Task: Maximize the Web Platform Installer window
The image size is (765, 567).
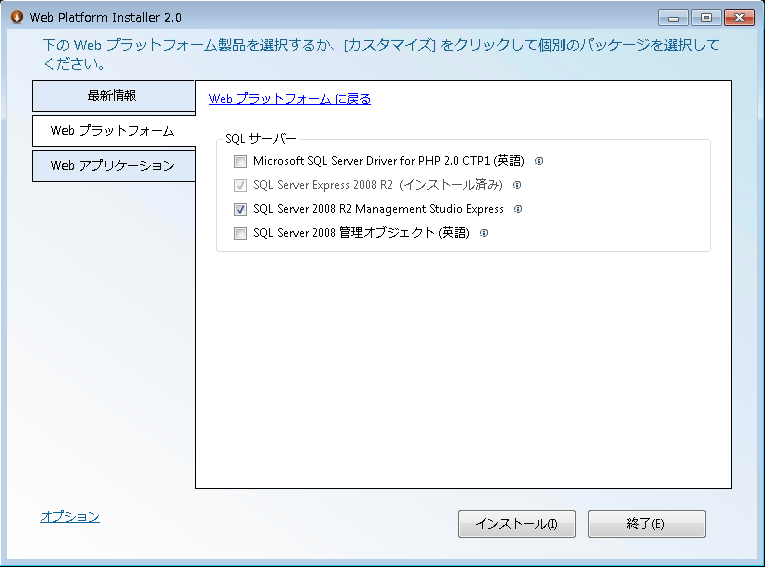Action: click(706, 18)
